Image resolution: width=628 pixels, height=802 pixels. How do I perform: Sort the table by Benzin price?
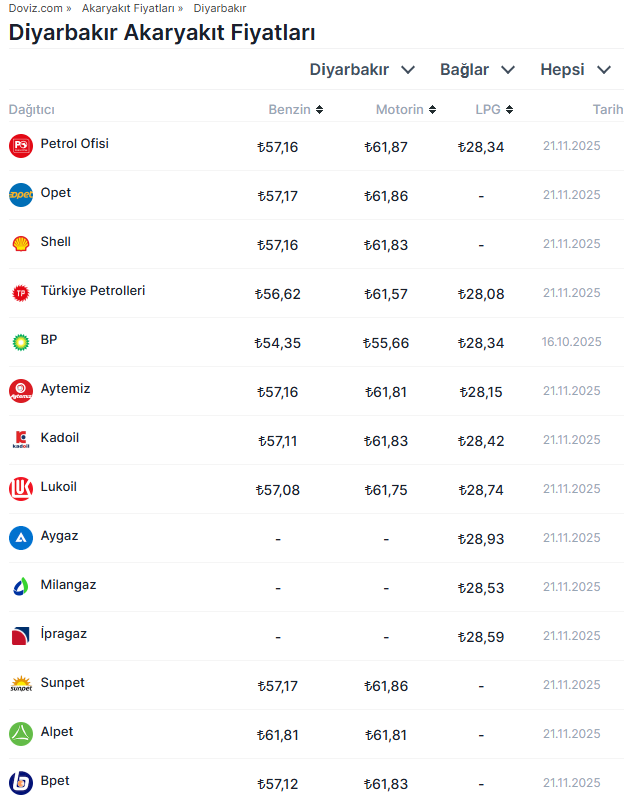tap(296, 110)
